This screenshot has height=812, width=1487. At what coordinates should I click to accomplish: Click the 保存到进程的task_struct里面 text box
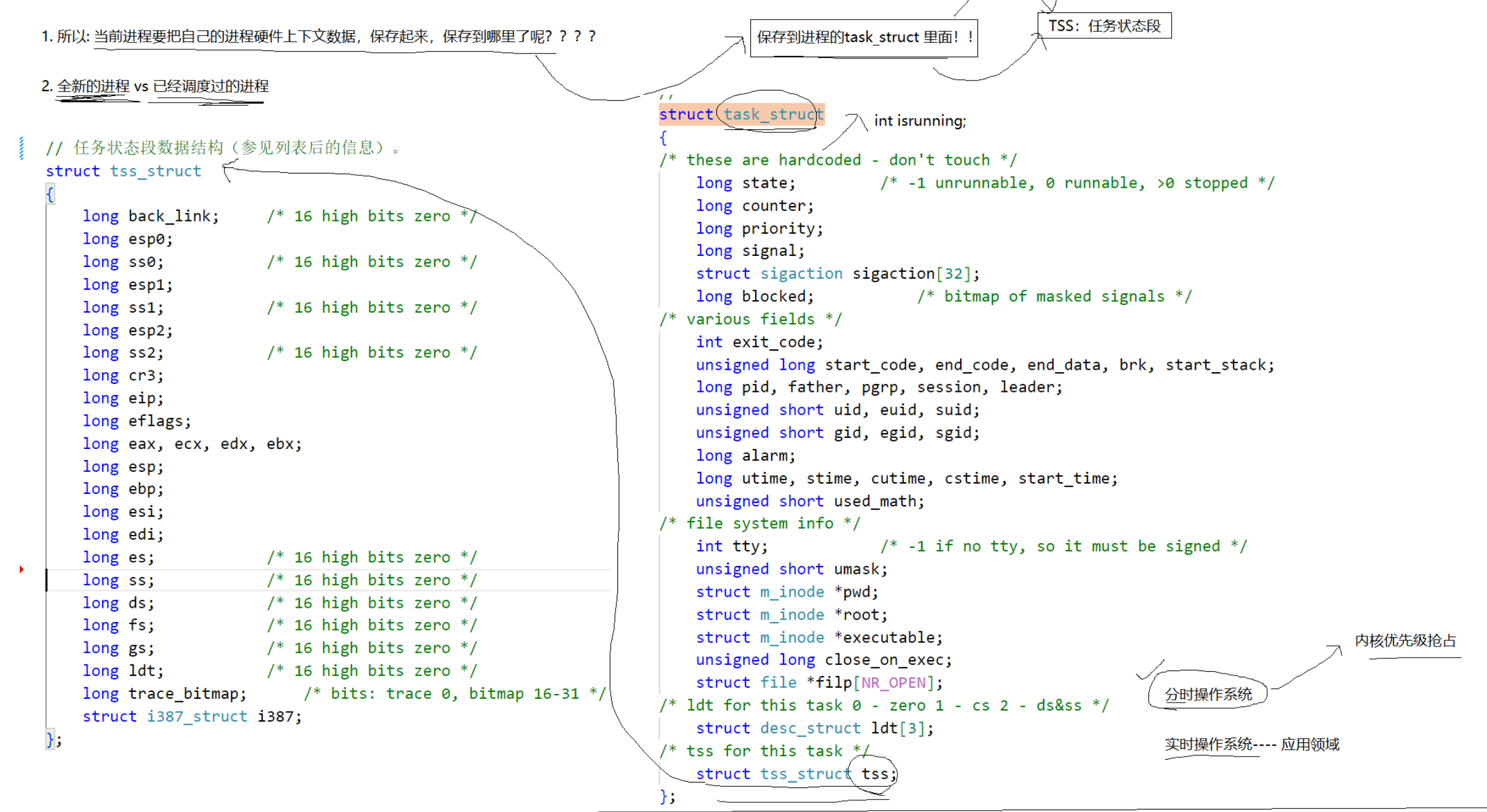tap(864, 38)
